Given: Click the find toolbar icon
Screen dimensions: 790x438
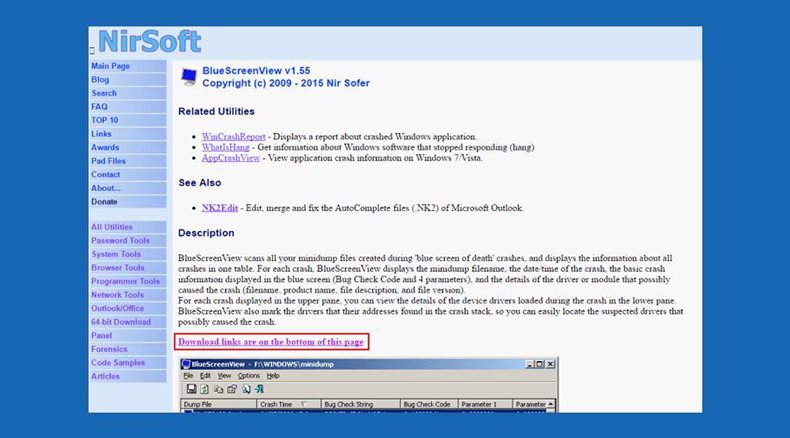Looking at the screenshot, I should coord(246,389).
